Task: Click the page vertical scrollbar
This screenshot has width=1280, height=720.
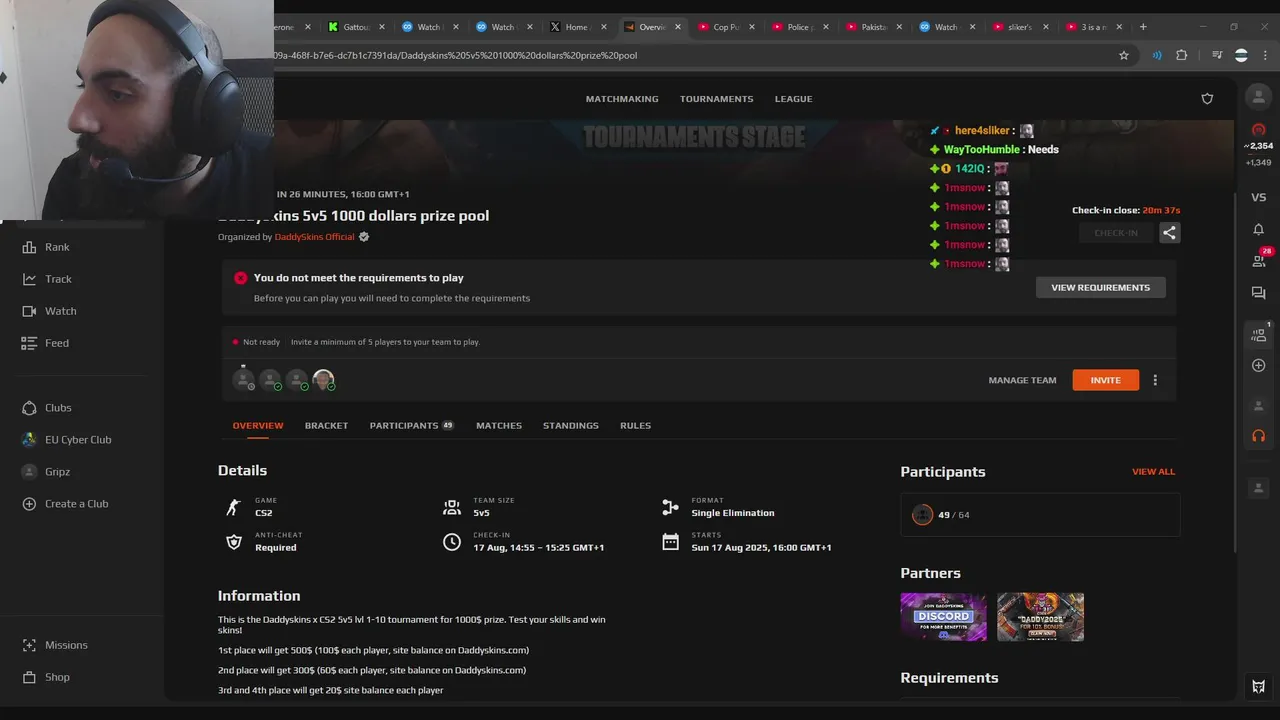Action: pyautogui.click(x=1236, y=370)
